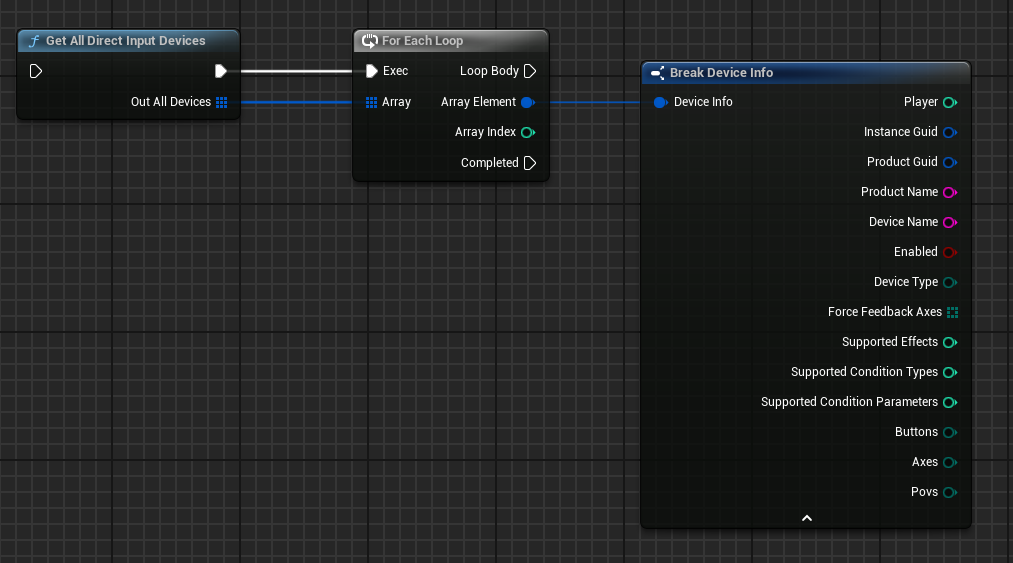Click the Loop Body execution pin

point(530,71)
